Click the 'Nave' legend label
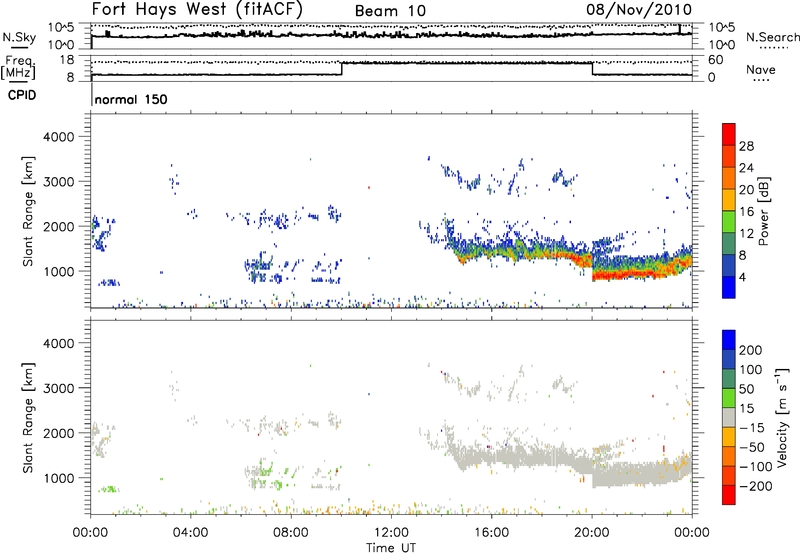Image resolution: width=800 pixels, height=554 pixels. click(x=761, y=70)
